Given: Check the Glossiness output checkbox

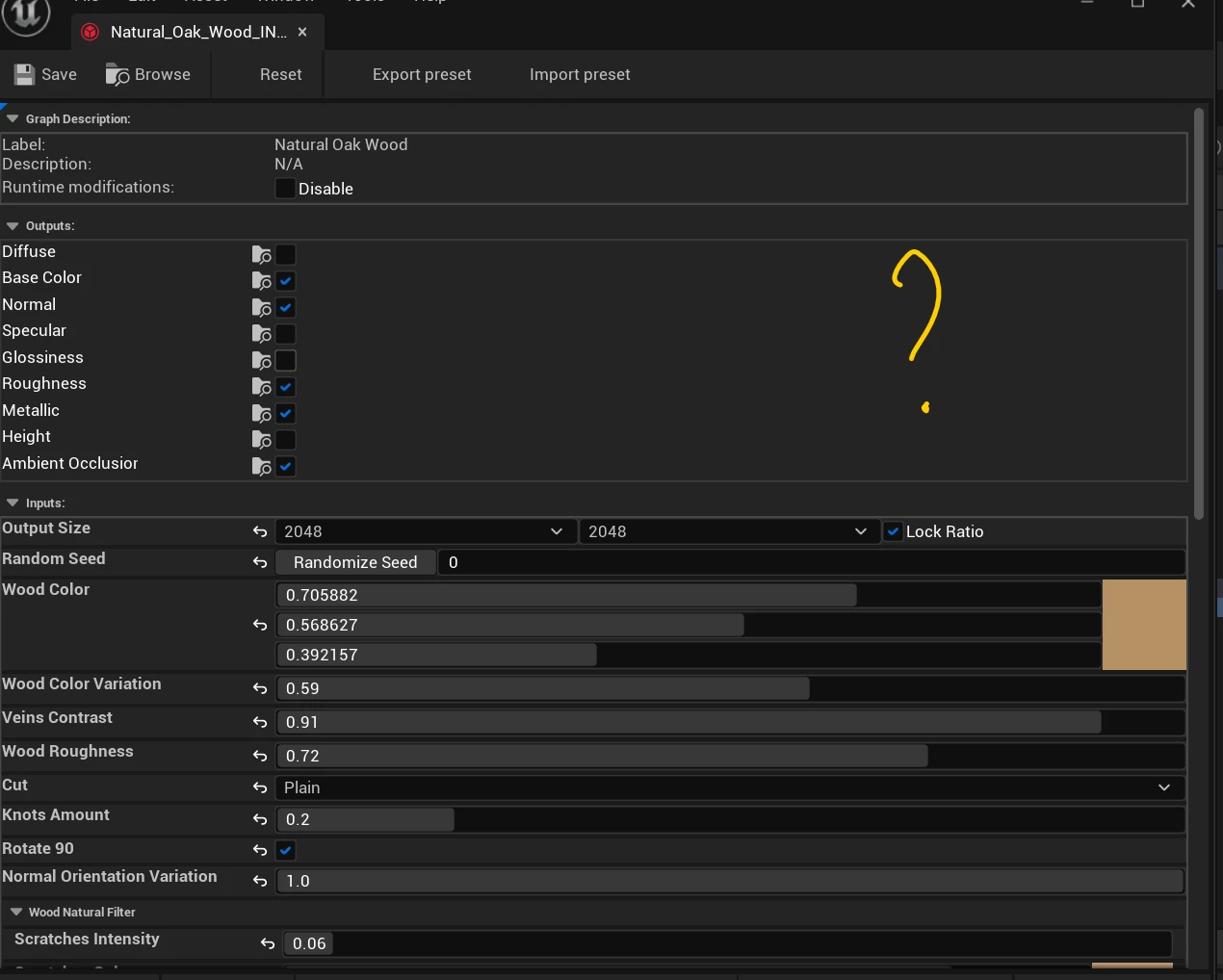Looking at the screenshot, I should (285, 360).
